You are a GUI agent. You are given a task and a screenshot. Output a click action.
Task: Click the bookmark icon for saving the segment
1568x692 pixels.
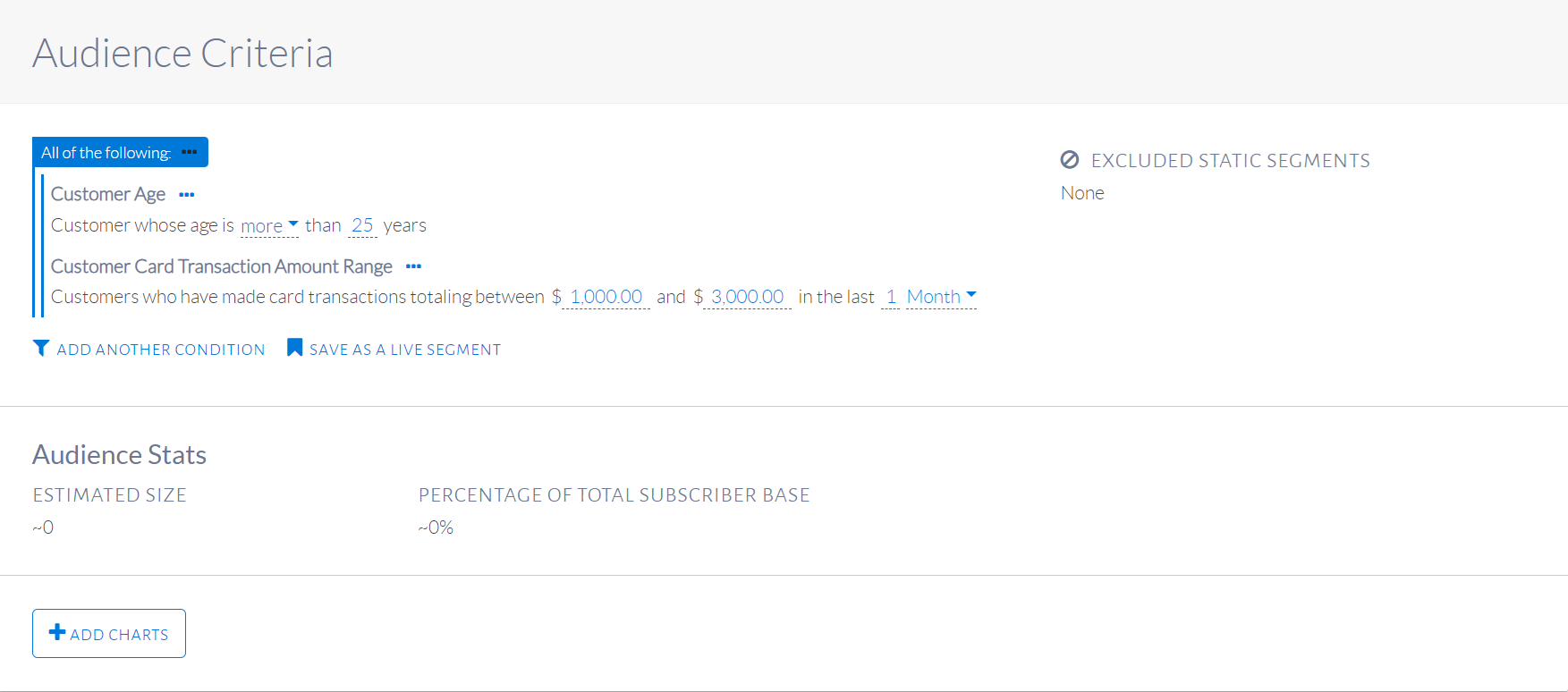[x=294, y=348]
